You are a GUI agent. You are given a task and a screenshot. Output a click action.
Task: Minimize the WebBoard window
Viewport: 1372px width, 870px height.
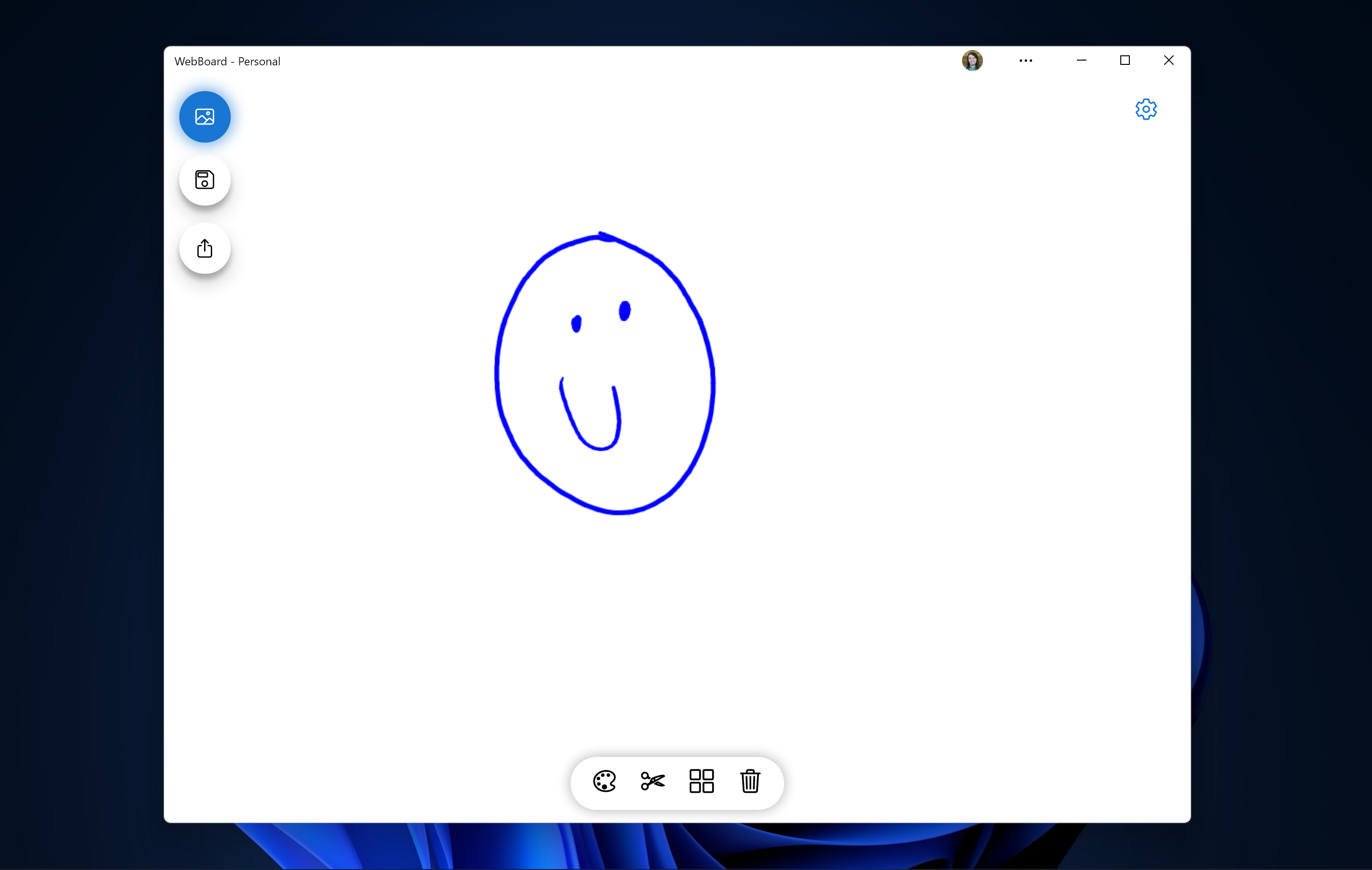[1081, 61]
